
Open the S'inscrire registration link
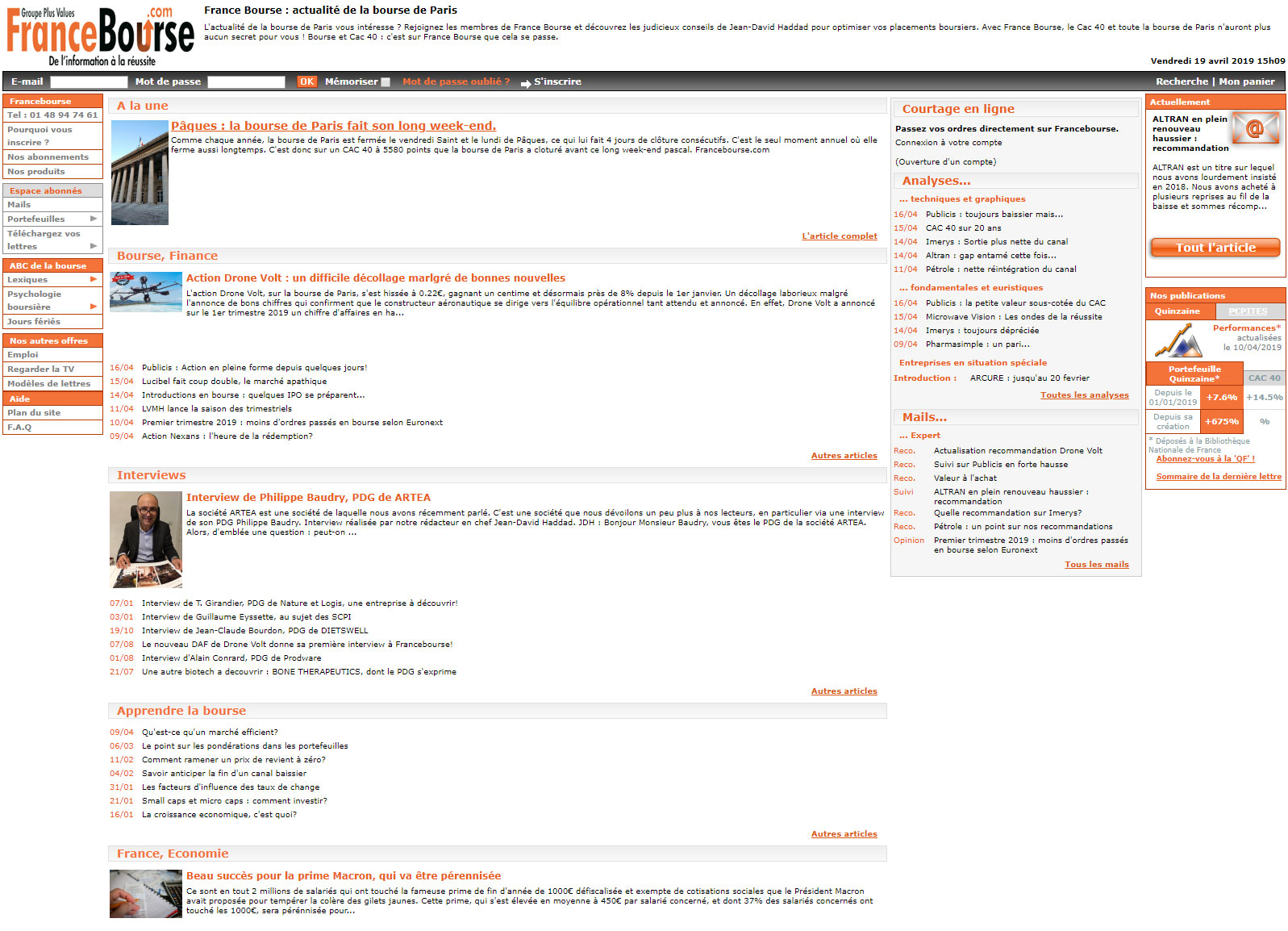coord(557,81)
